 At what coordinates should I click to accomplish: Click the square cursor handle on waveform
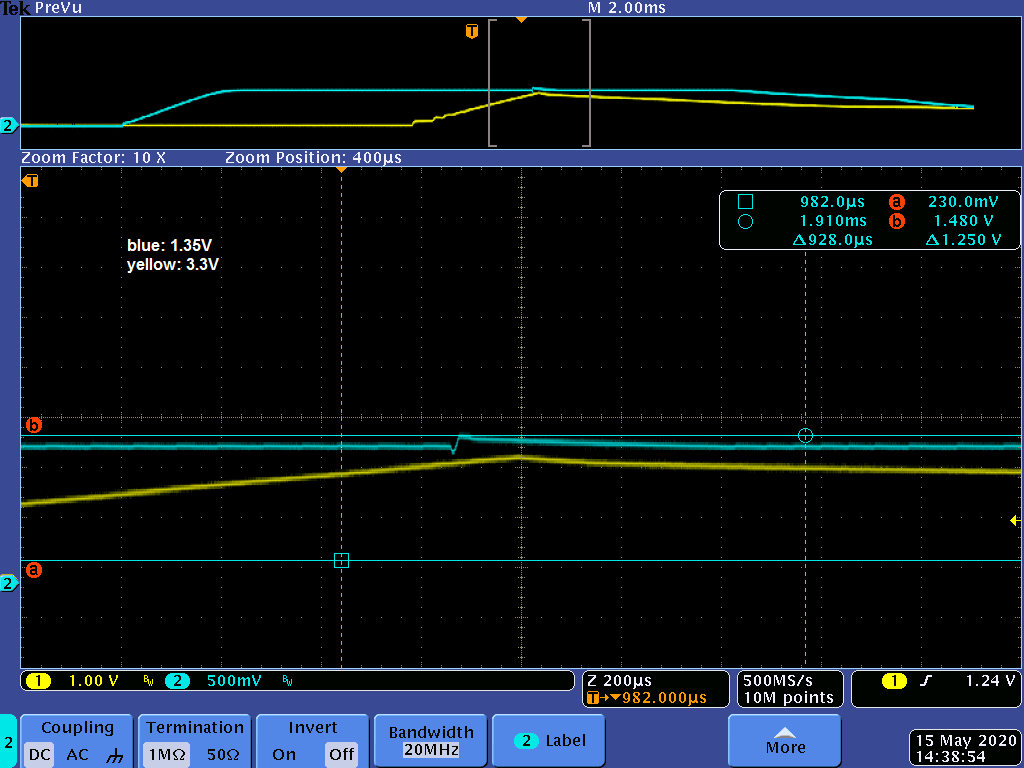click(x=342, y=560)
